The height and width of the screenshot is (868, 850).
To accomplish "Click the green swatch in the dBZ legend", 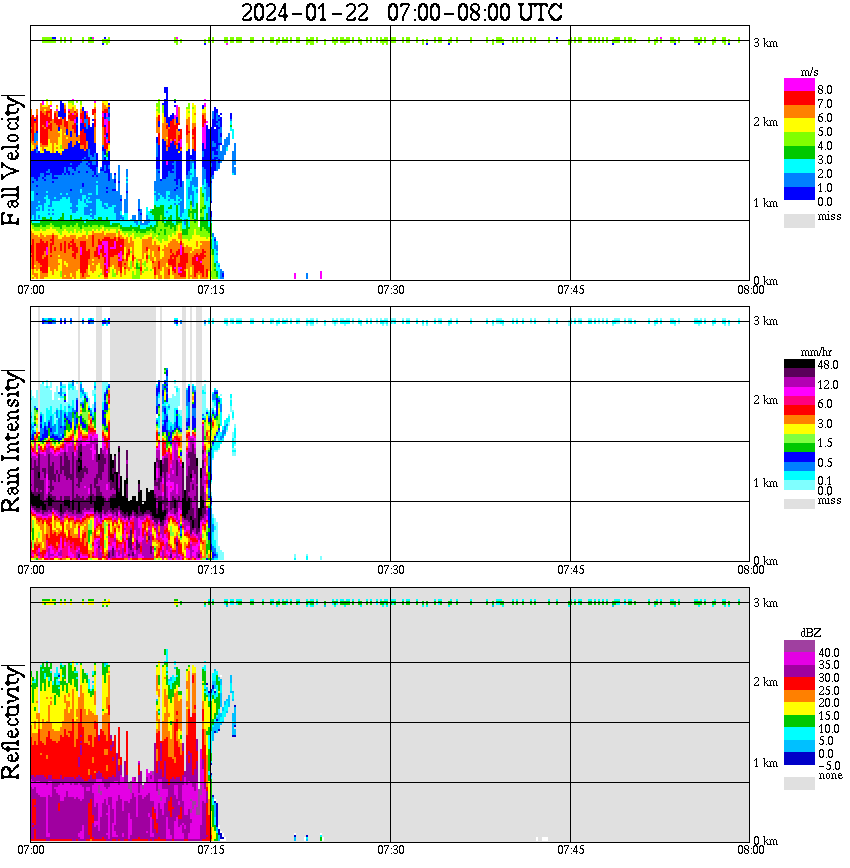I will (x=799, y=721).
